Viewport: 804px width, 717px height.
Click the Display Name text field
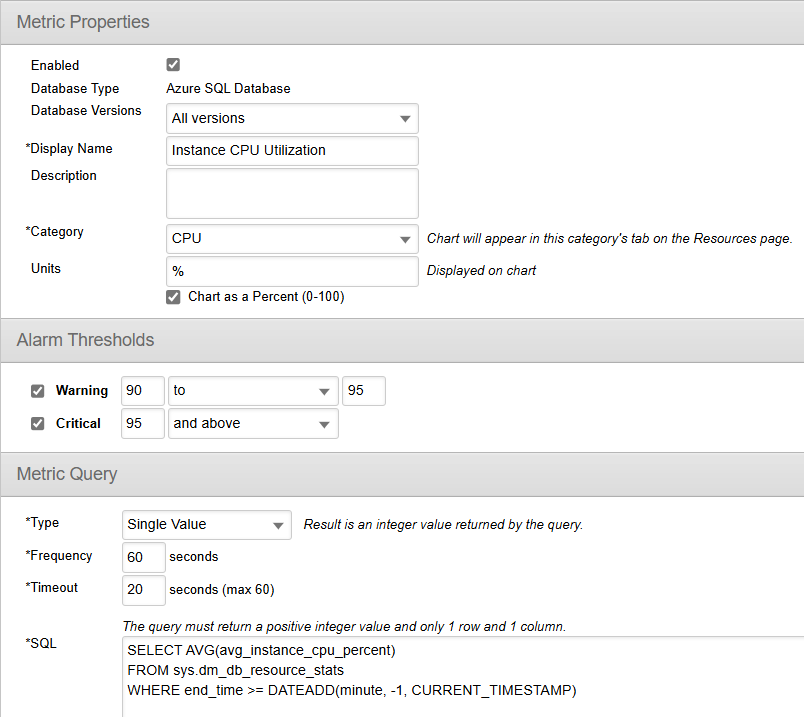(x=292, y=151)
